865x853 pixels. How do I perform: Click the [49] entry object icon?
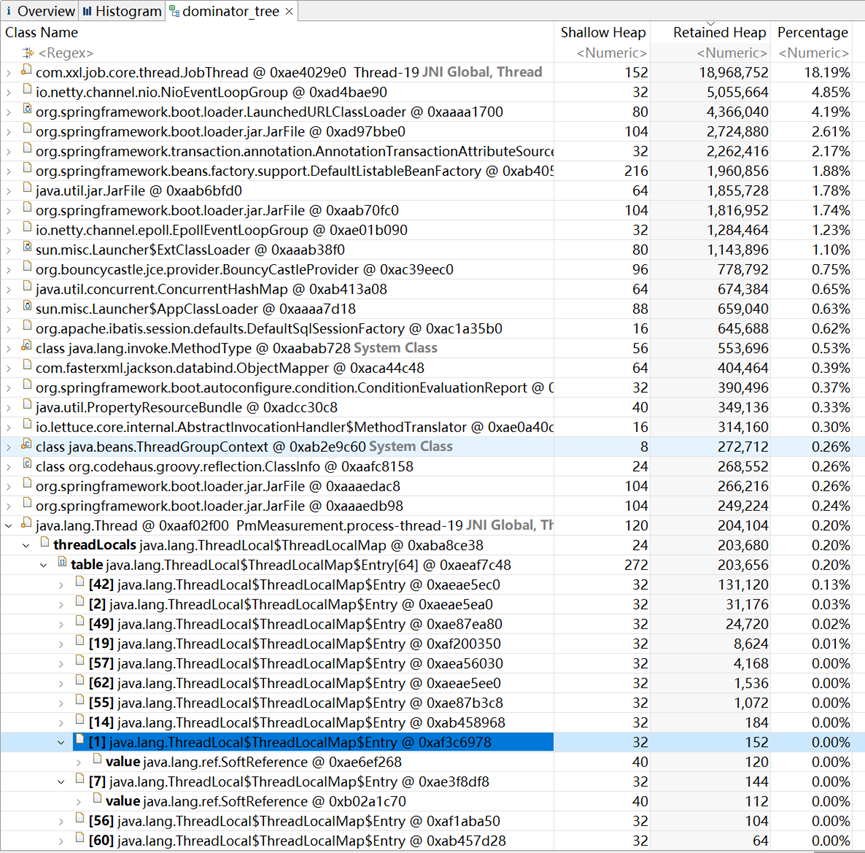point(80,622)
